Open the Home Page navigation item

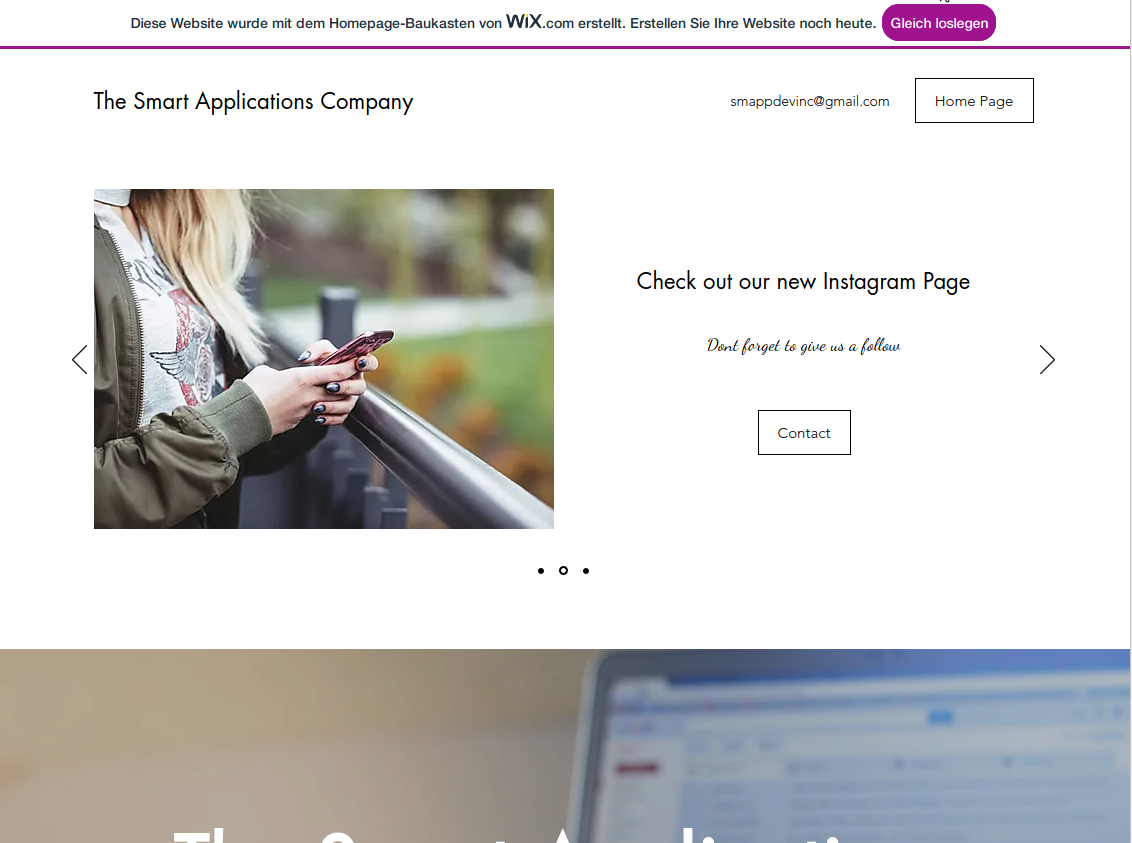[974, 100]
